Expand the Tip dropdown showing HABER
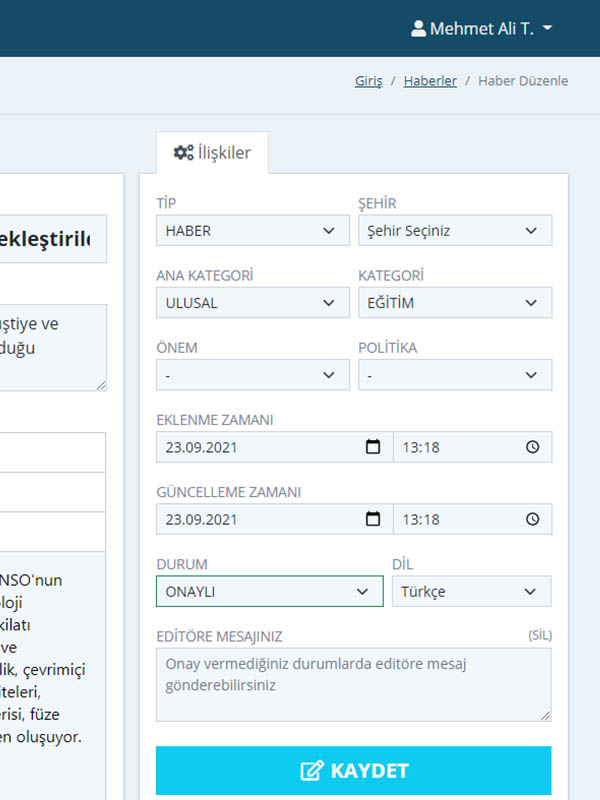 tap(253, 231)
